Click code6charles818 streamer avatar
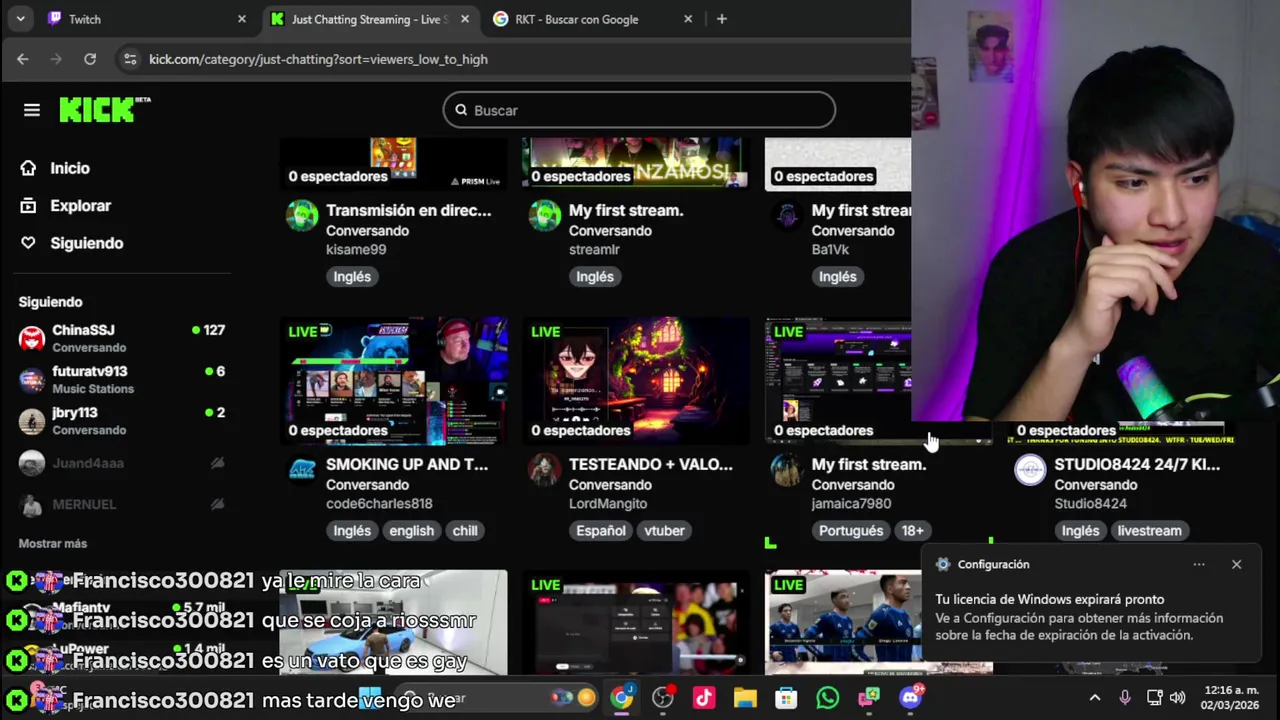The image size is (1280, 720). pos(302,469)
